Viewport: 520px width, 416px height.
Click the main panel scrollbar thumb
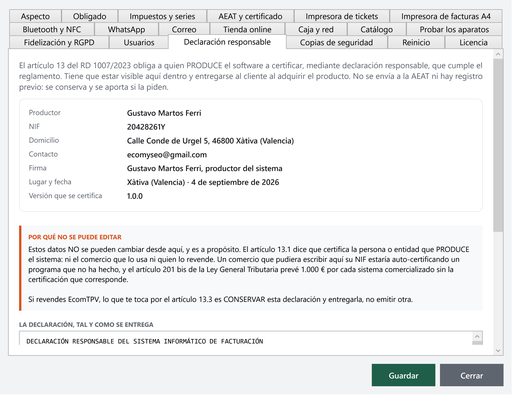pos(498,145)
